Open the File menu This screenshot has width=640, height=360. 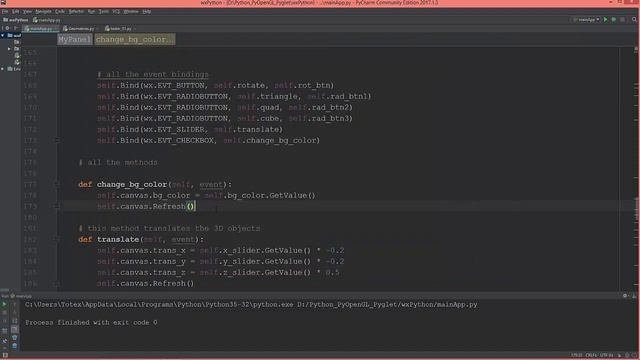[4, 11]
